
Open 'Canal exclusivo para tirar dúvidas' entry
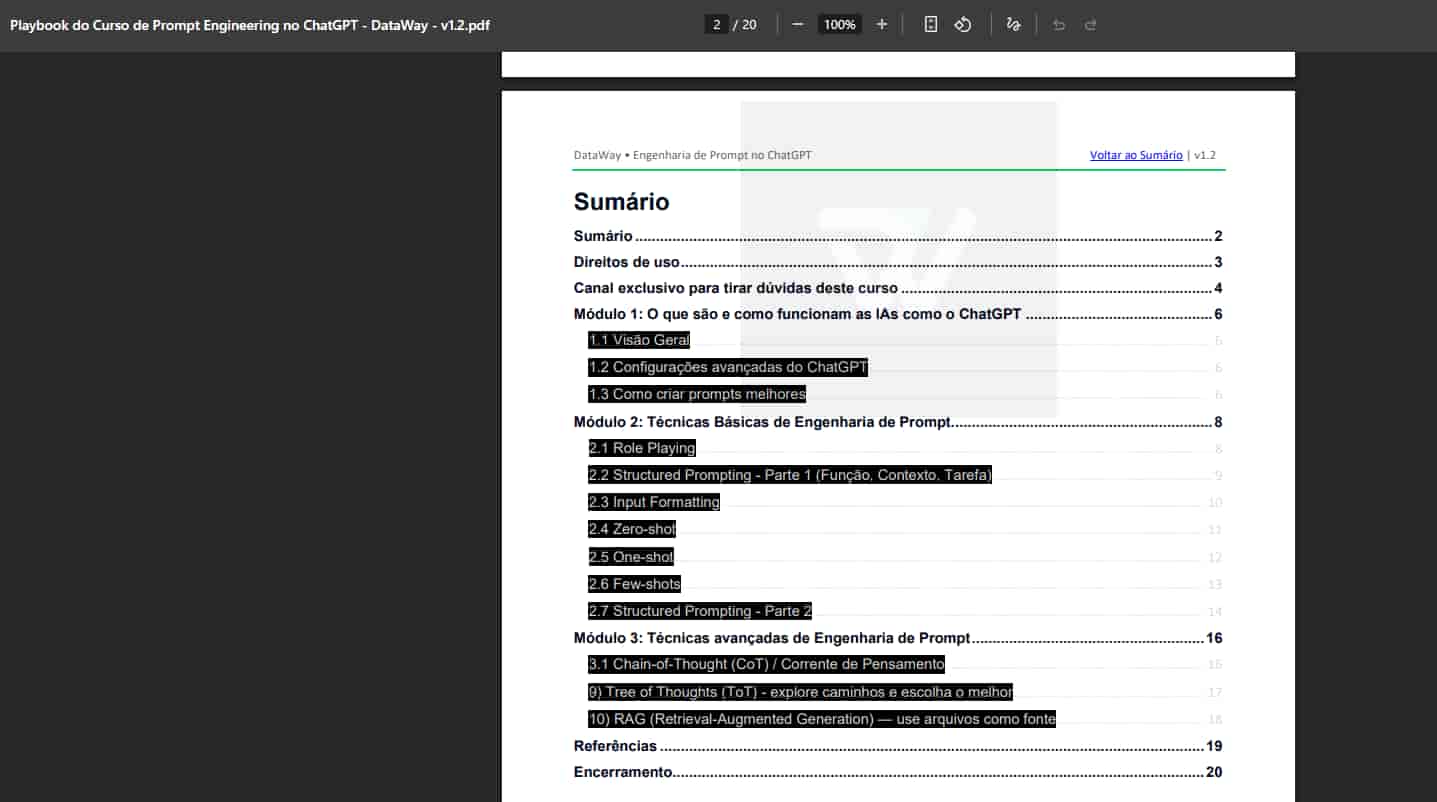[735, 289]
